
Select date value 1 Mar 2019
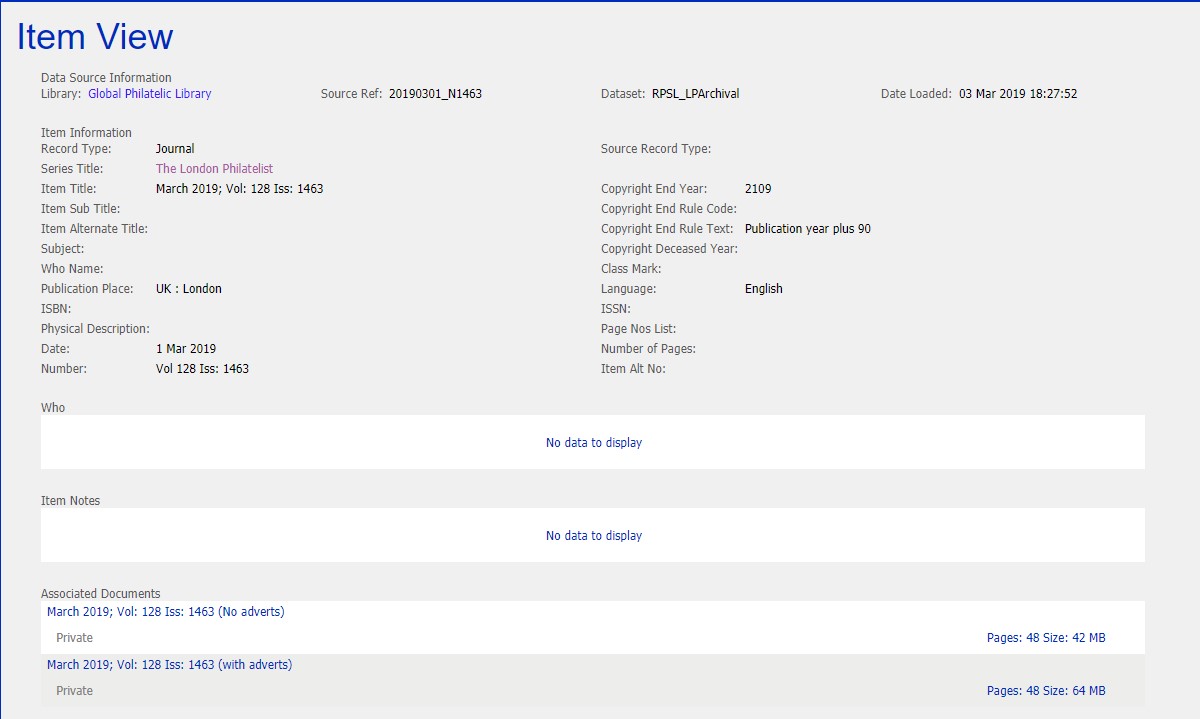point(186,349)
